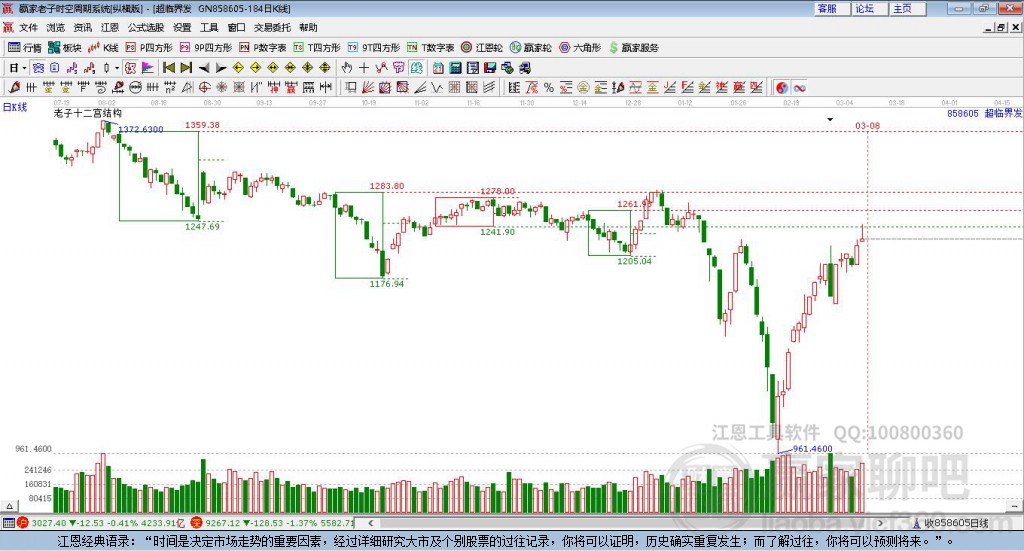Toggle the infinity loop tool
The image size is (1024, 551).
799,87
